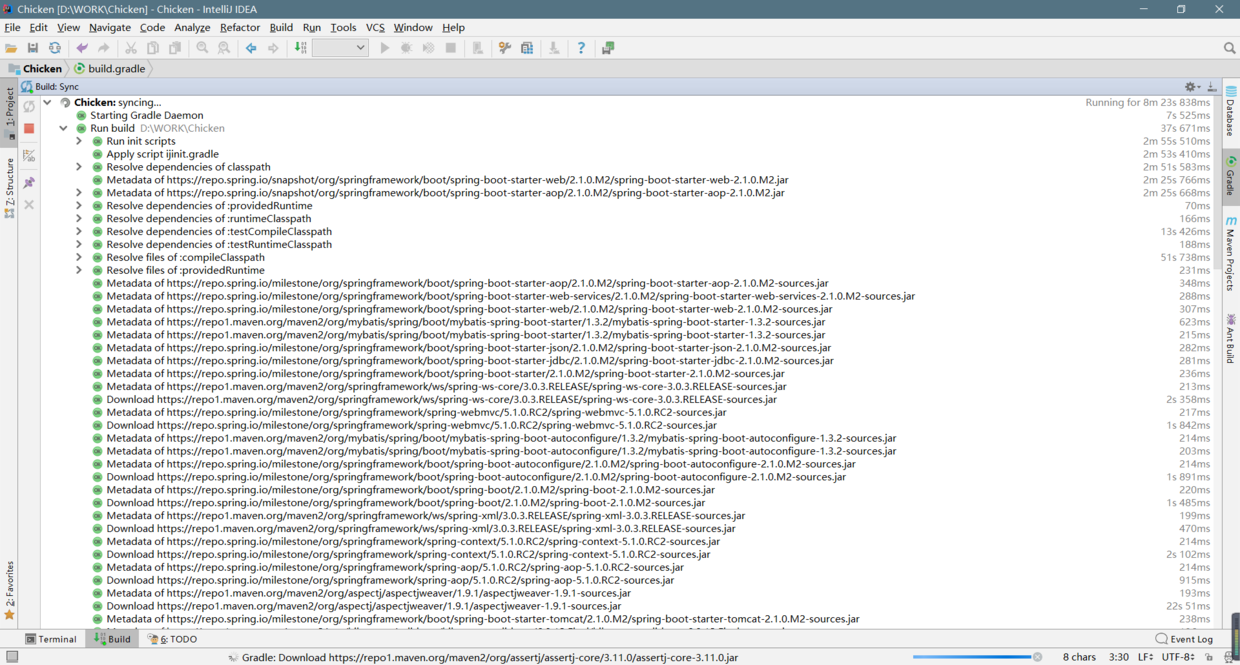Expand Resolve files of :compileClasspath
1240x665 pixels.
pos(79,258)
